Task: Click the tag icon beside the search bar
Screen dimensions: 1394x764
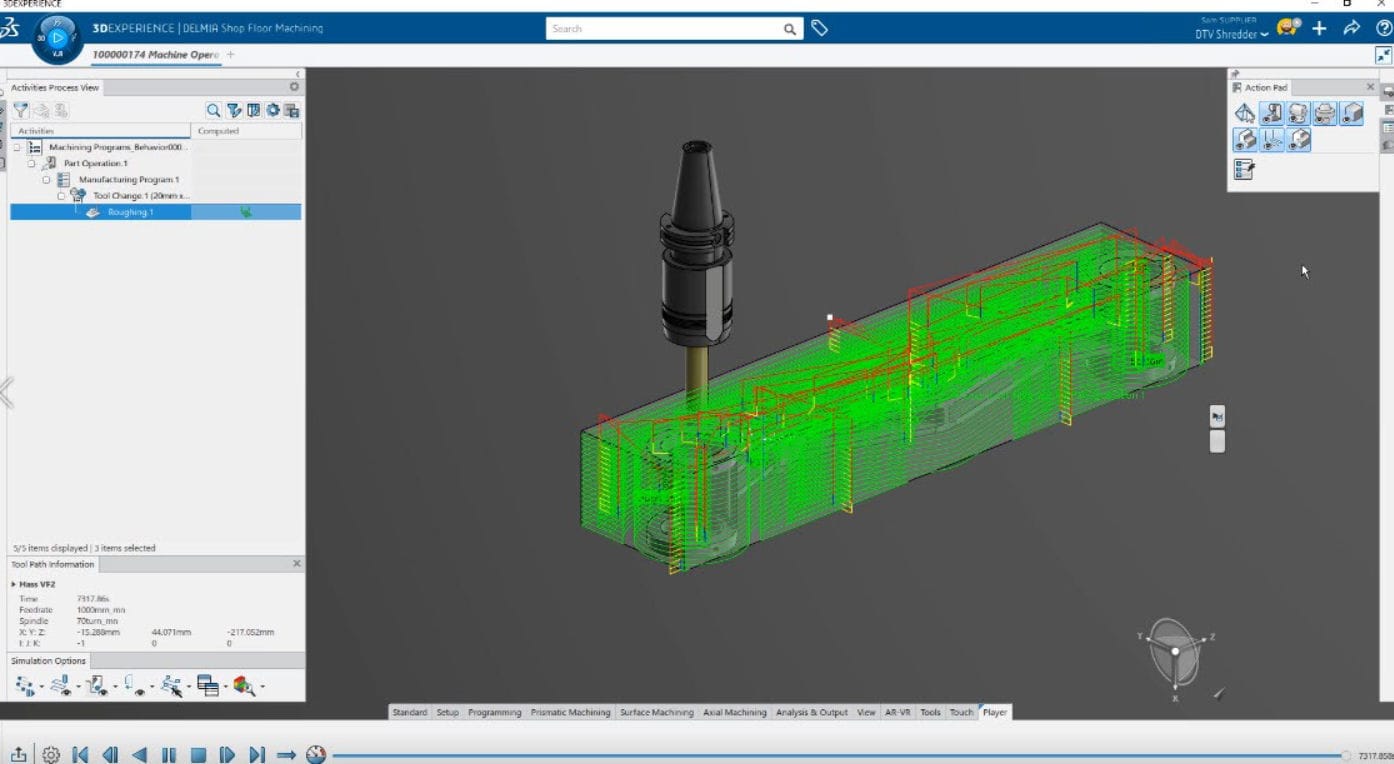Action: tap(820, 29)
